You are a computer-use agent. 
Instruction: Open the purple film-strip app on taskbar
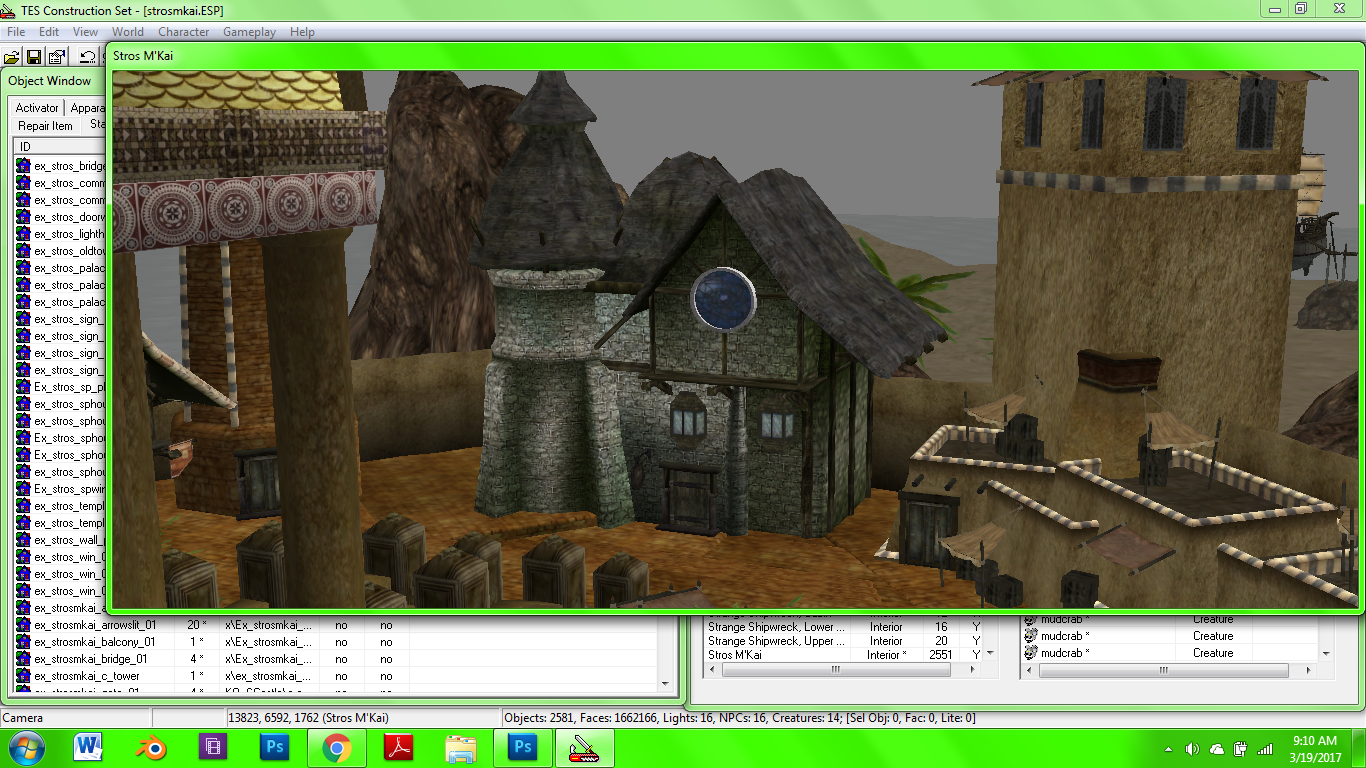(213, 748)
